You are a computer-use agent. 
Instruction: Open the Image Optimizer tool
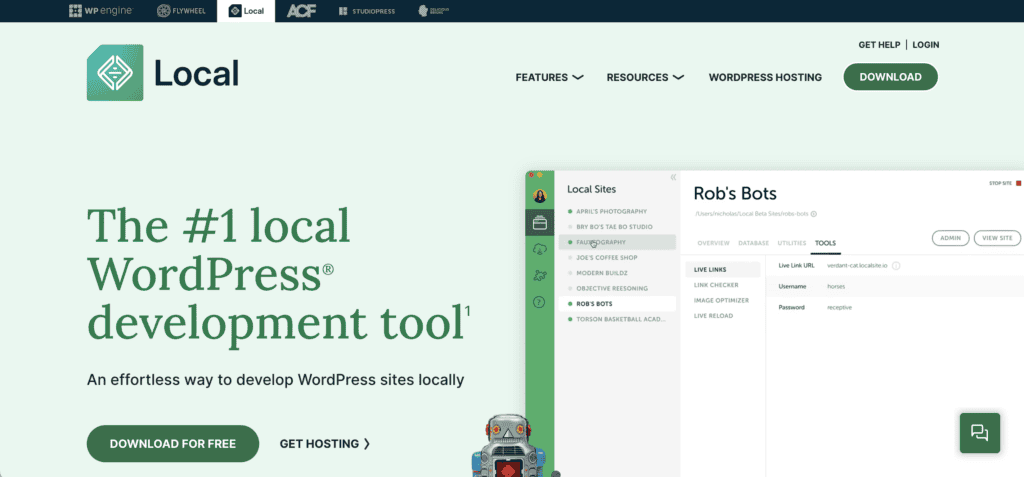(723, 300)
